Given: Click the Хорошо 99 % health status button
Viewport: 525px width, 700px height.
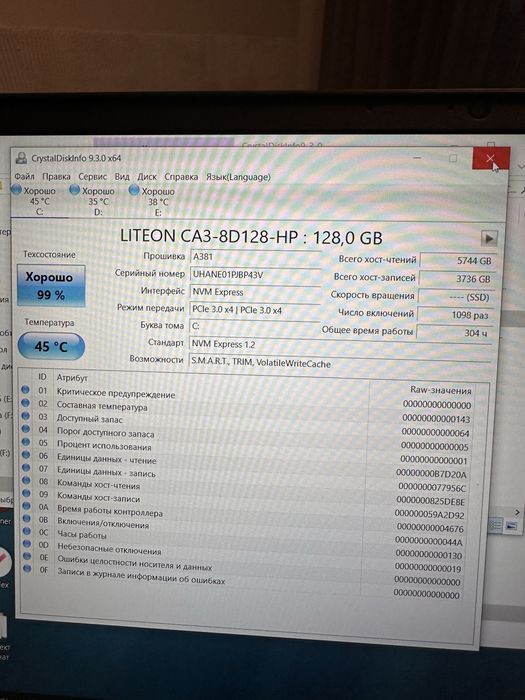Looking at the screenshot, I should pyautogui.click(x=51, y=286).
